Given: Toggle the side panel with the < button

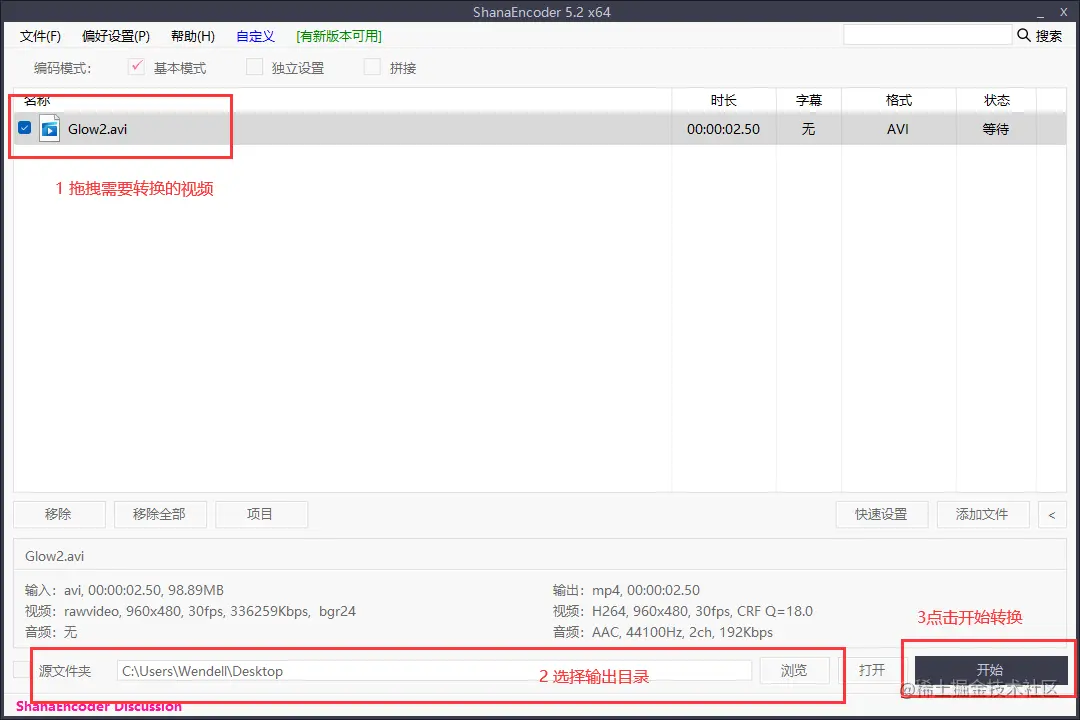Looking at the screenshot, I should (x=1052, y=514).
